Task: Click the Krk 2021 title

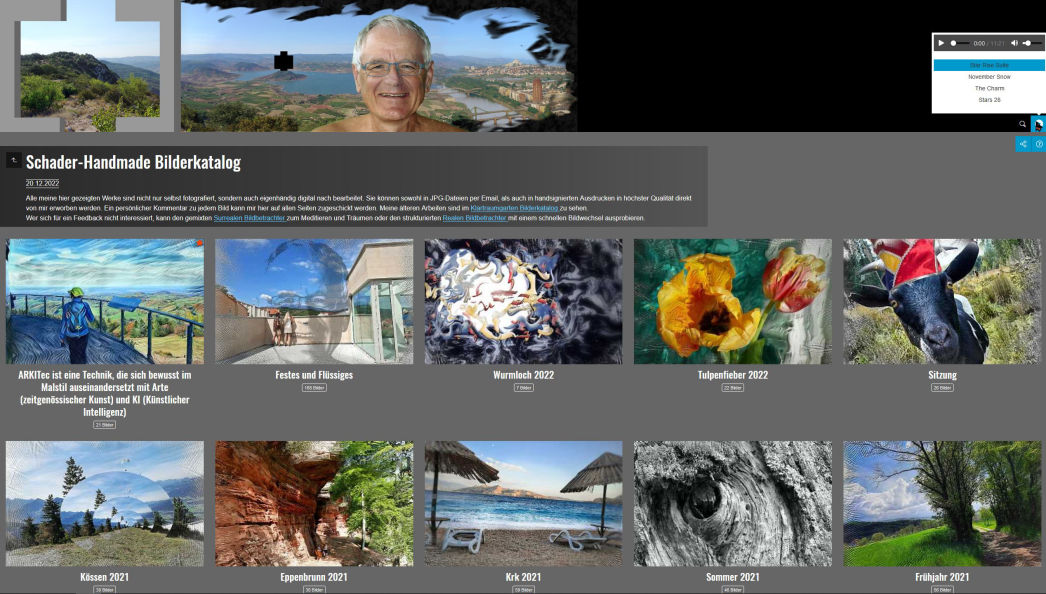Action: 523,577
